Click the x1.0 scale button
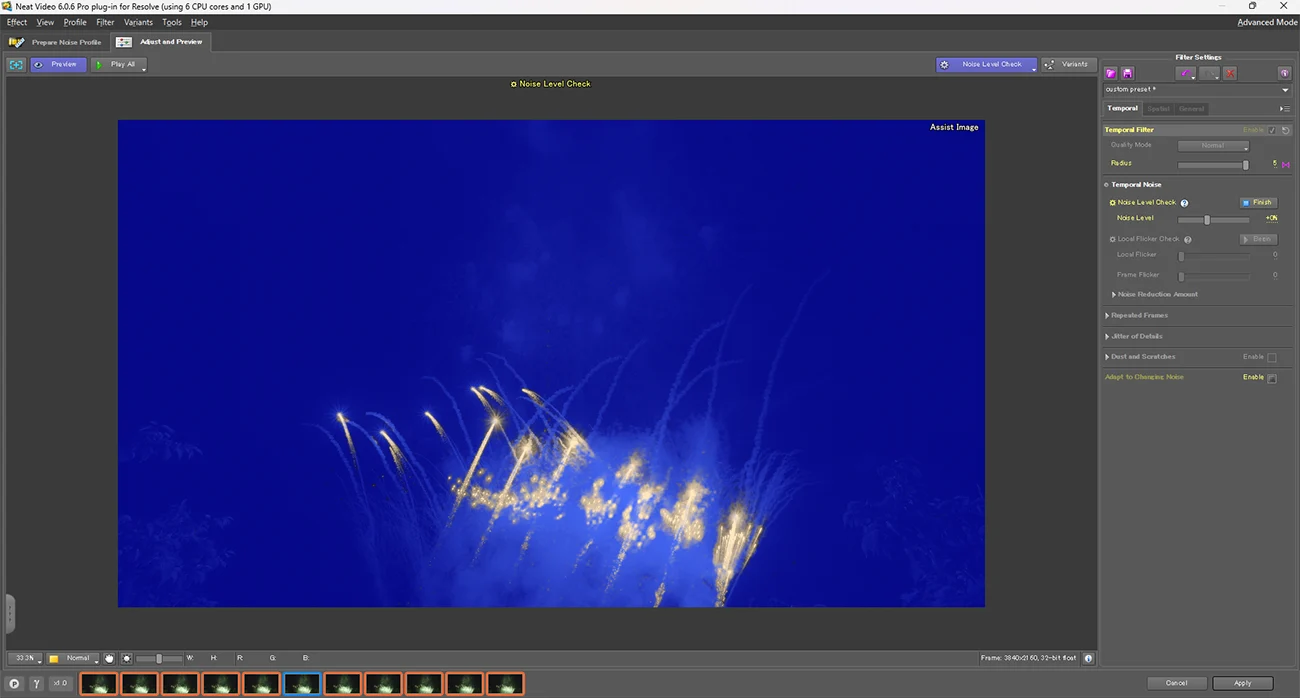The image size is (1300, 698). (x=60, y=684)
